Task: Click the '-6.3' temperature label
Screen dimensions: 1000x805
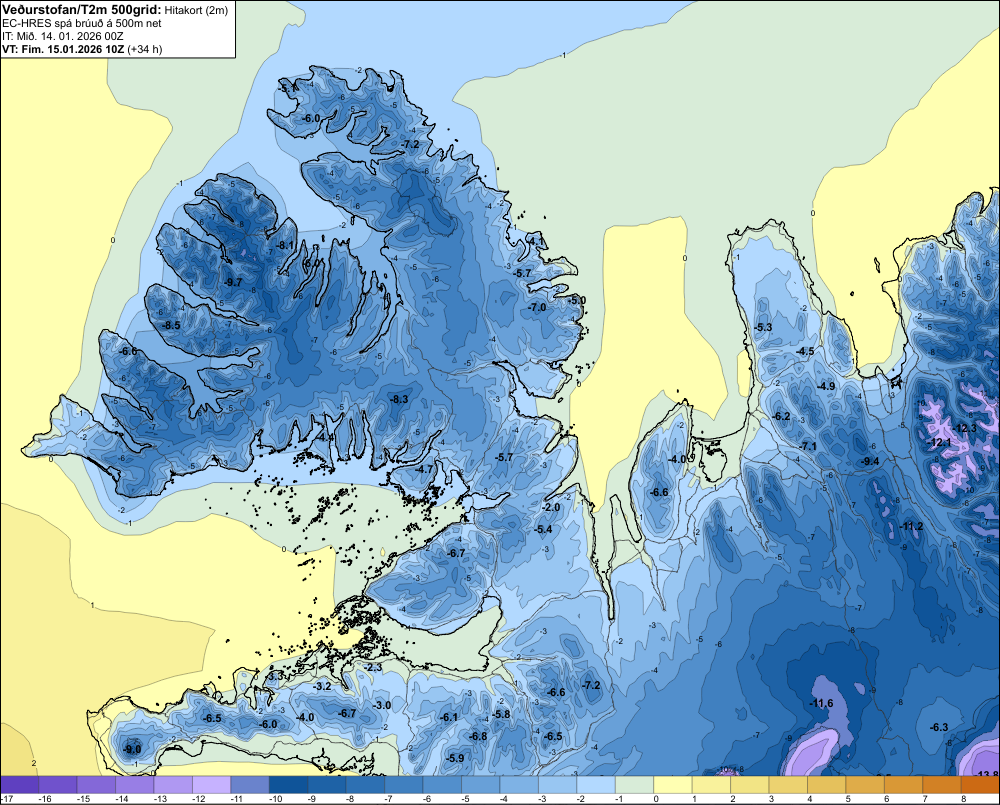Action: point(939,727)
